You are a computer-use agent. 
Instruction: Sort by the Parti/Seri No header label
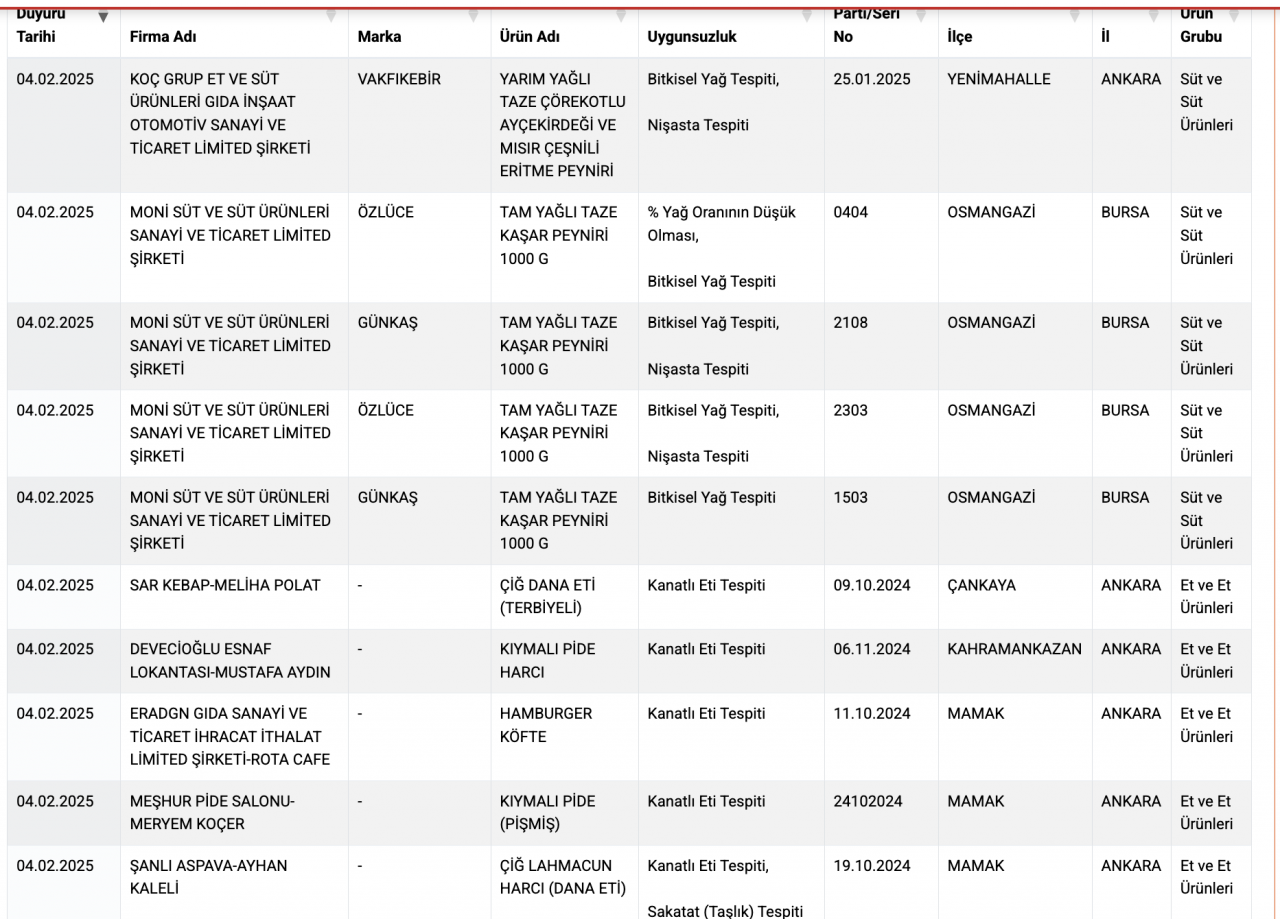tap(867, 25)
